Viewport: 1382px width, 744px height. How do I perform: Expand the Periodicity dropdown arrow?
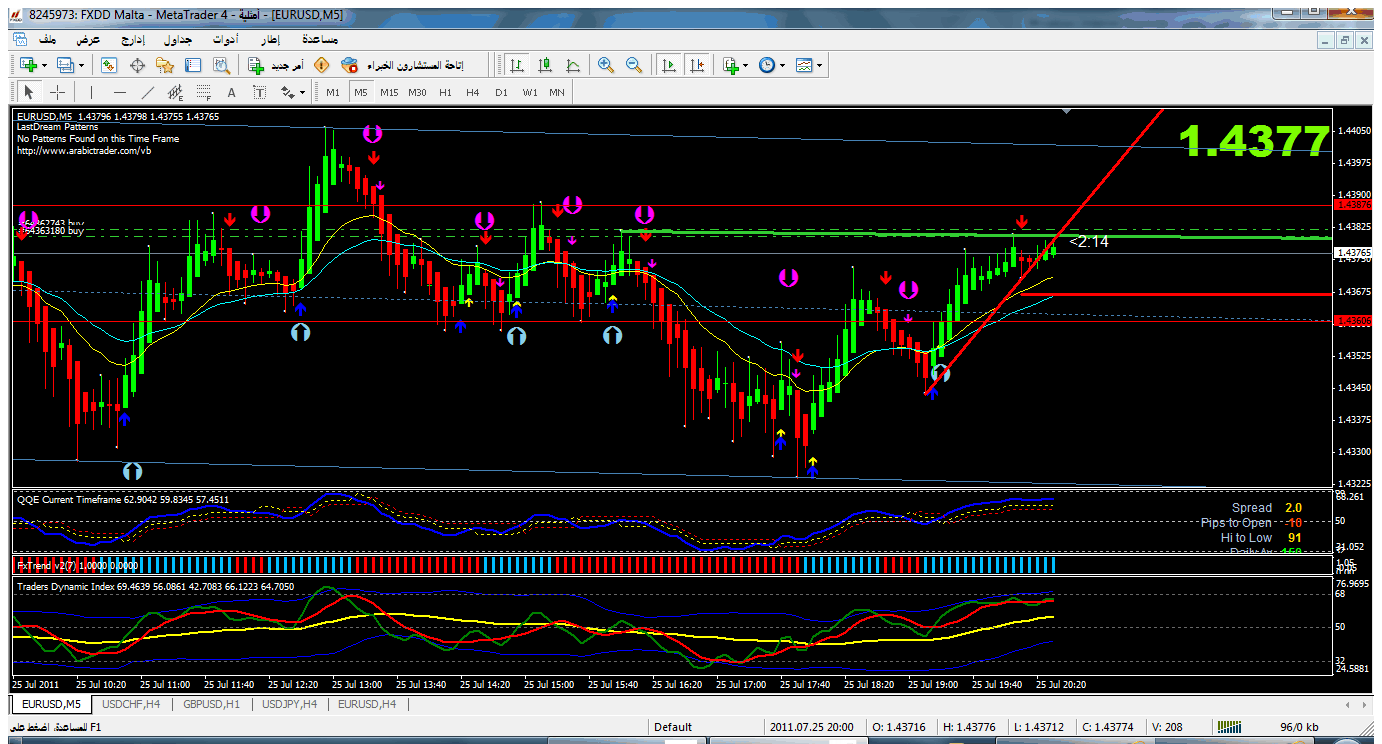[x=782, y=66]
